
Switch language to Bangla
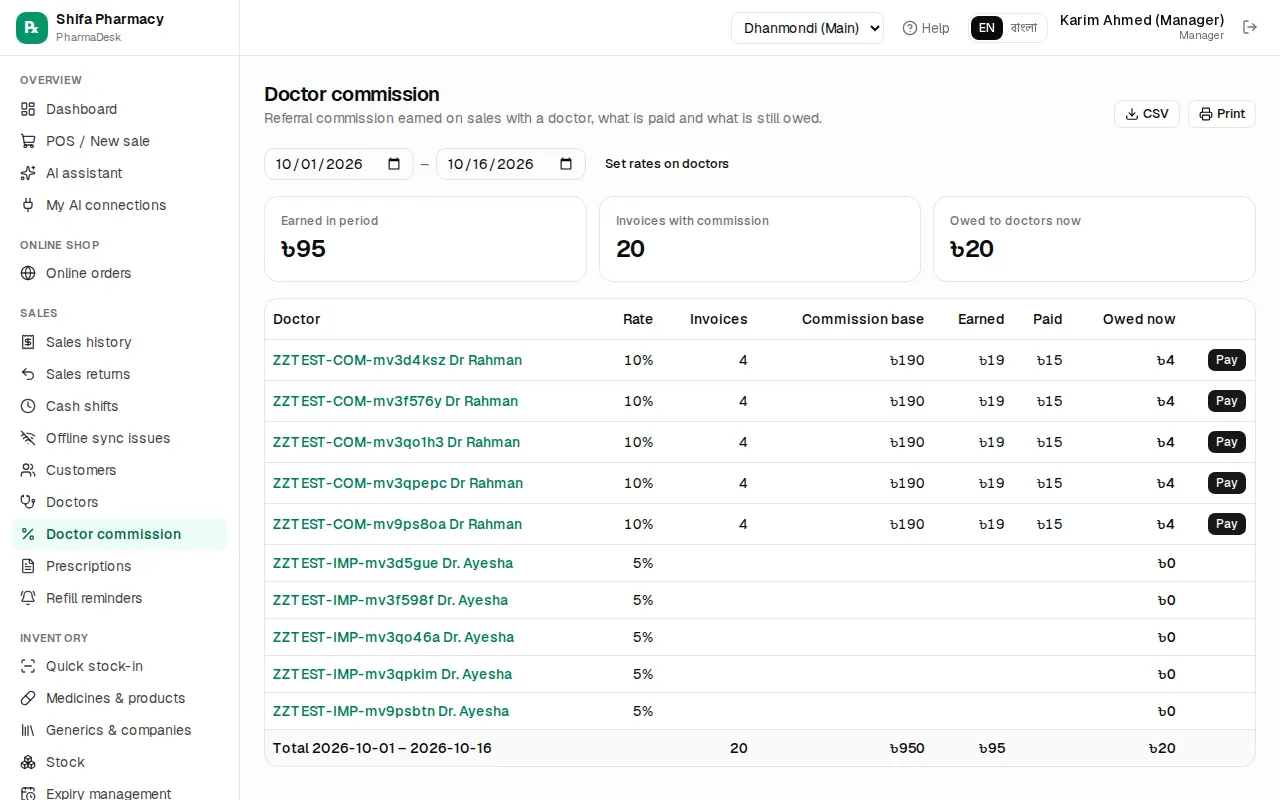pos(1024,28)
